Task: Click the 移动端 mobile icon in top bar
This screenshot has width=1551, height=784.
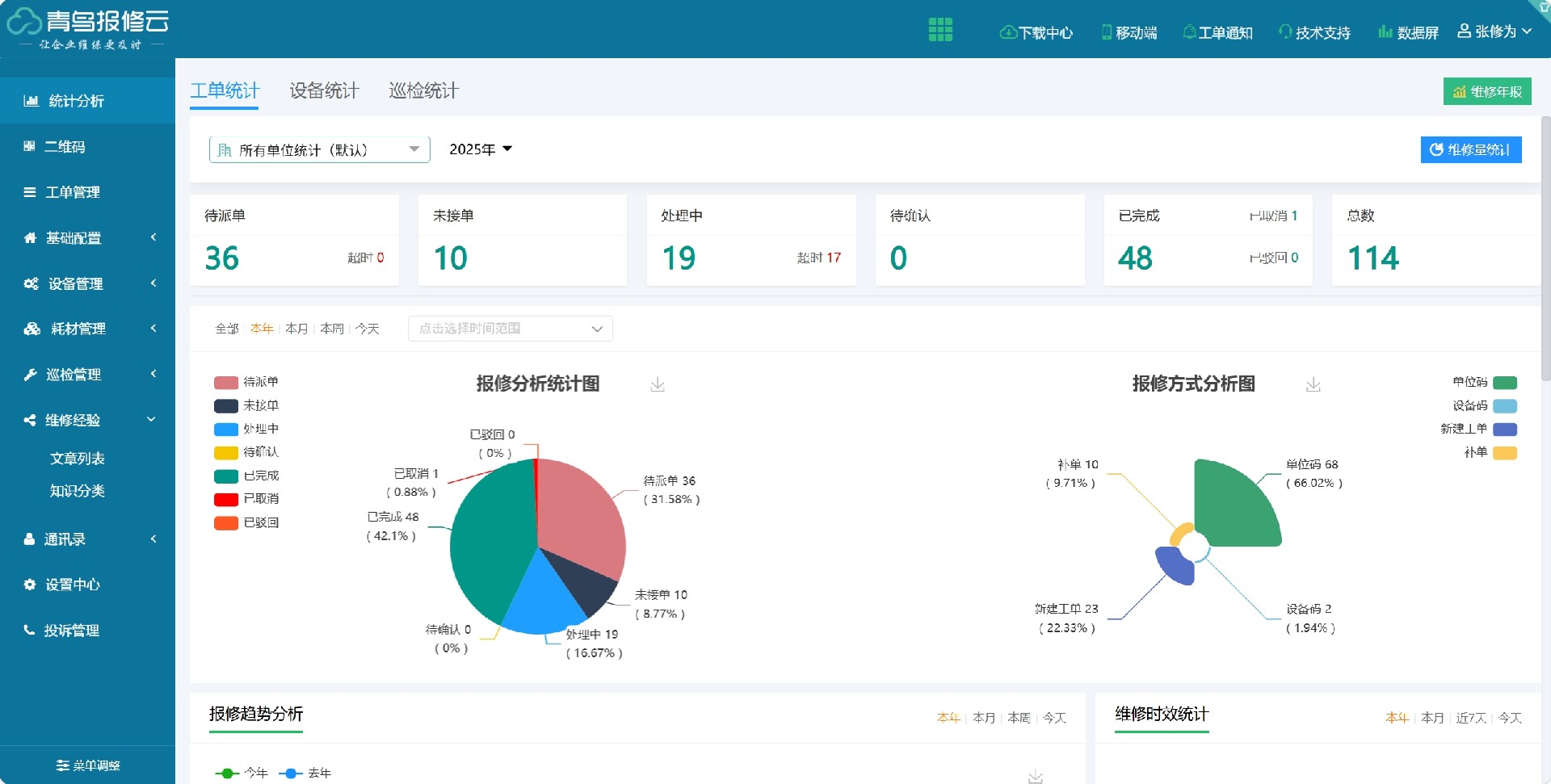Action: [x=1105, y=32]
